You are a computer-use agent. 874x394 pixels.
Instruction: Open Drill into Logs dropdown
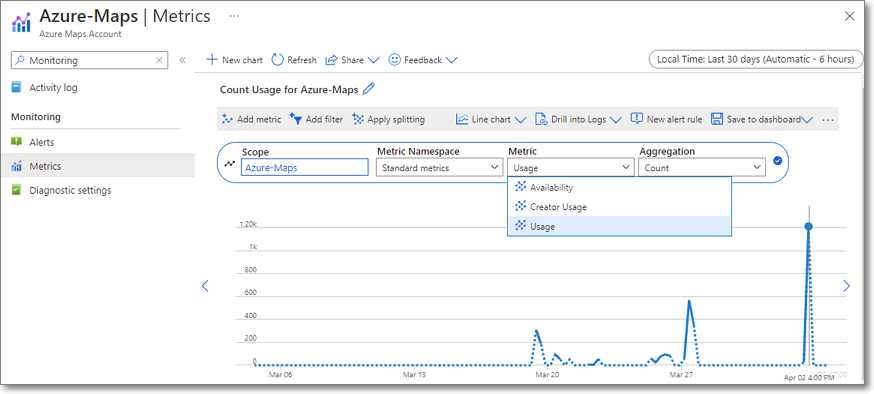coord(579,119)
